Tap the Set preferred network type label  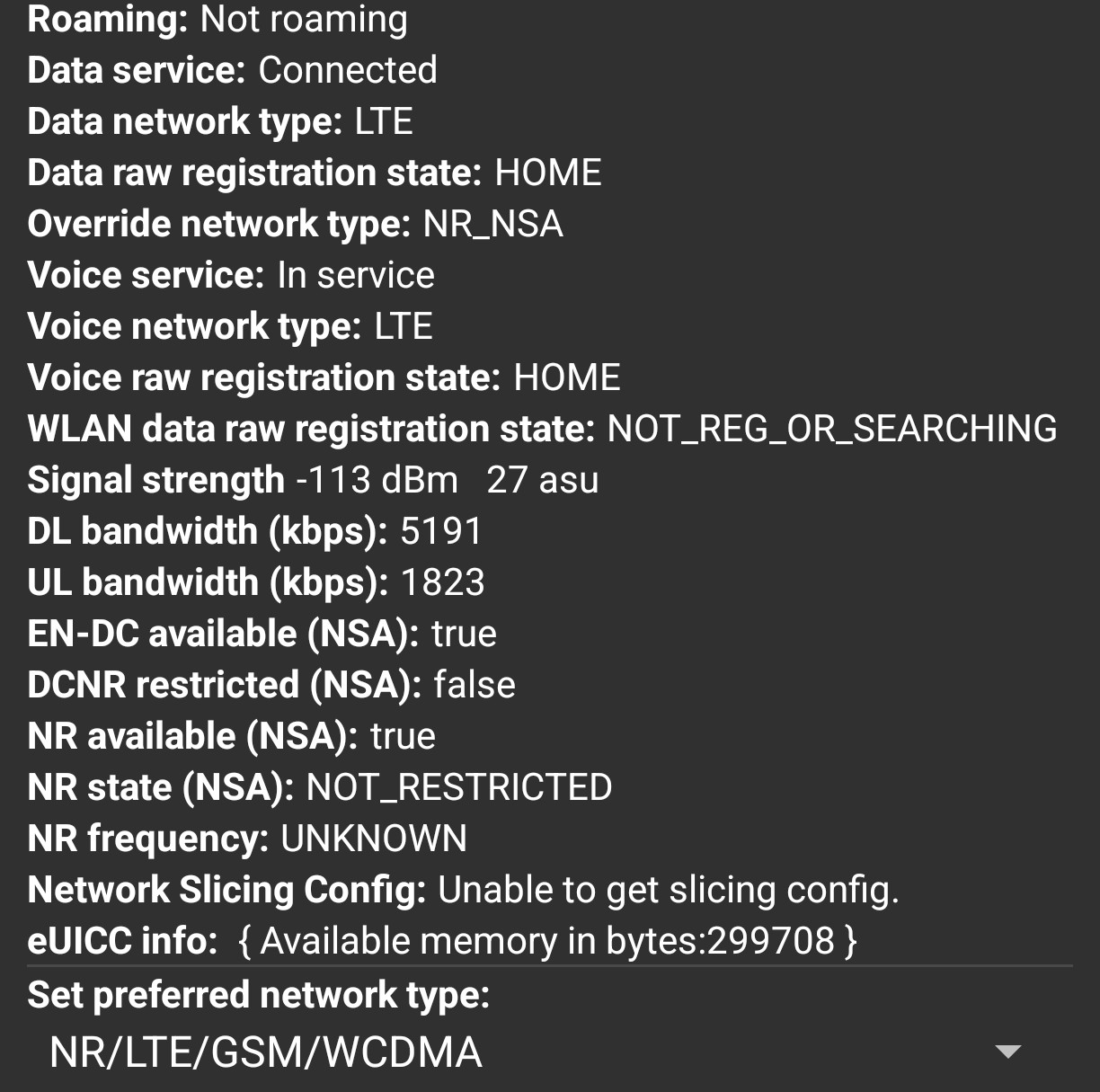[259, 995]
